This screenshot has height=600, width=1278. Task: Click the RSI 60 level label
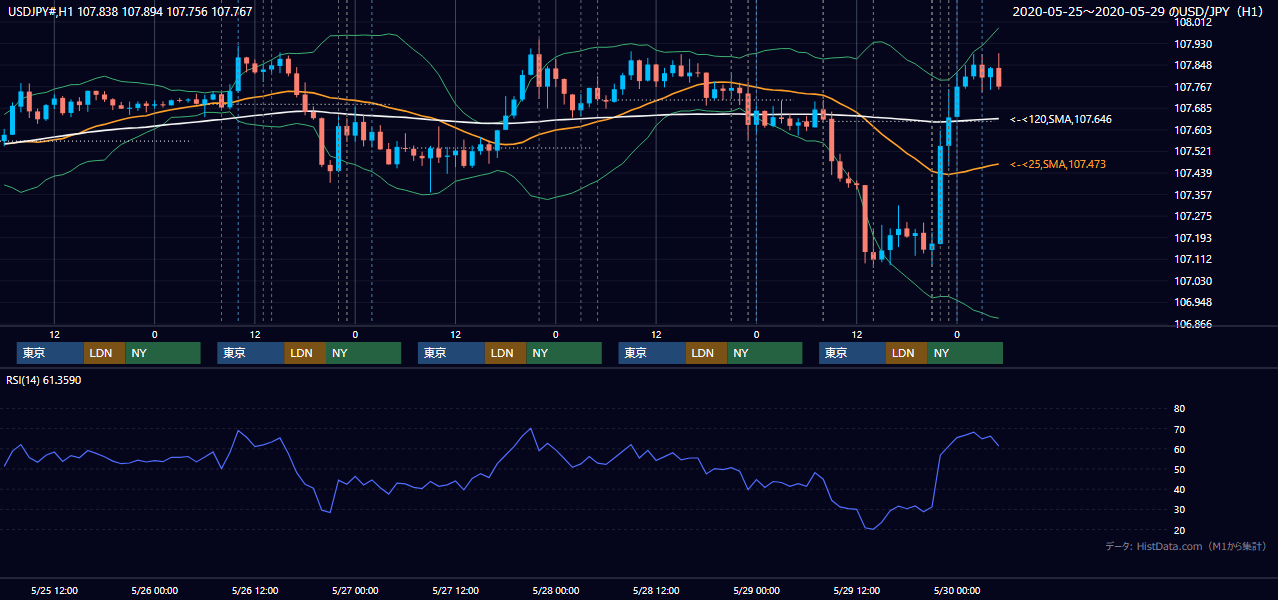1179,449
